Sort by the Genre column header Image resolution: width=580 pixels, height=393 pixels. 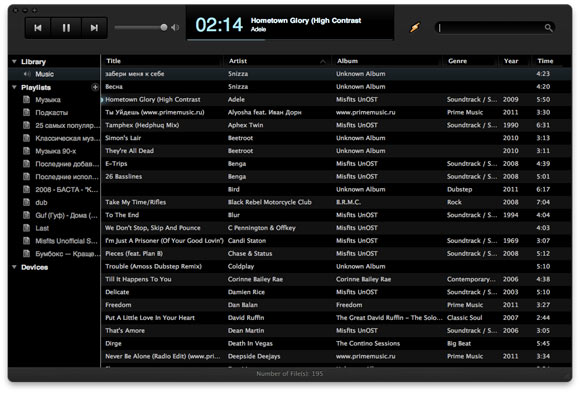tap(471, 61)
